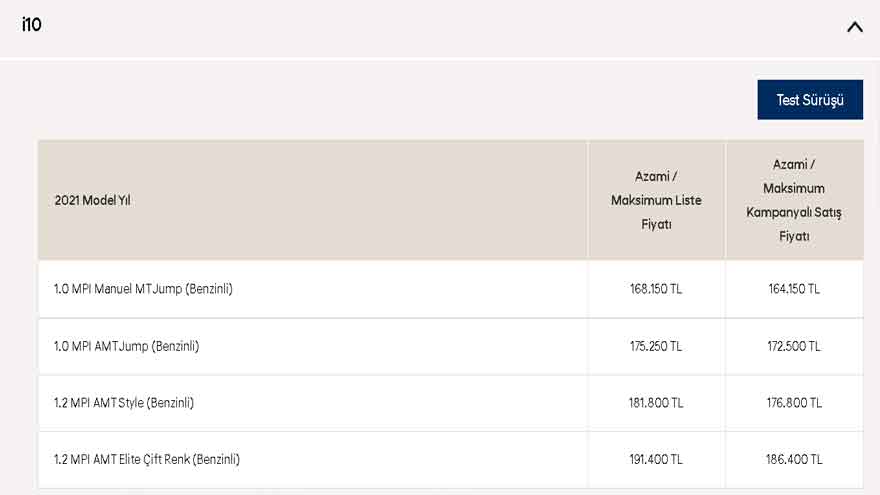This screenshot has height=495, width=880.
Task: Select 1.2 MPI AMT Style row
Action: 124,403
